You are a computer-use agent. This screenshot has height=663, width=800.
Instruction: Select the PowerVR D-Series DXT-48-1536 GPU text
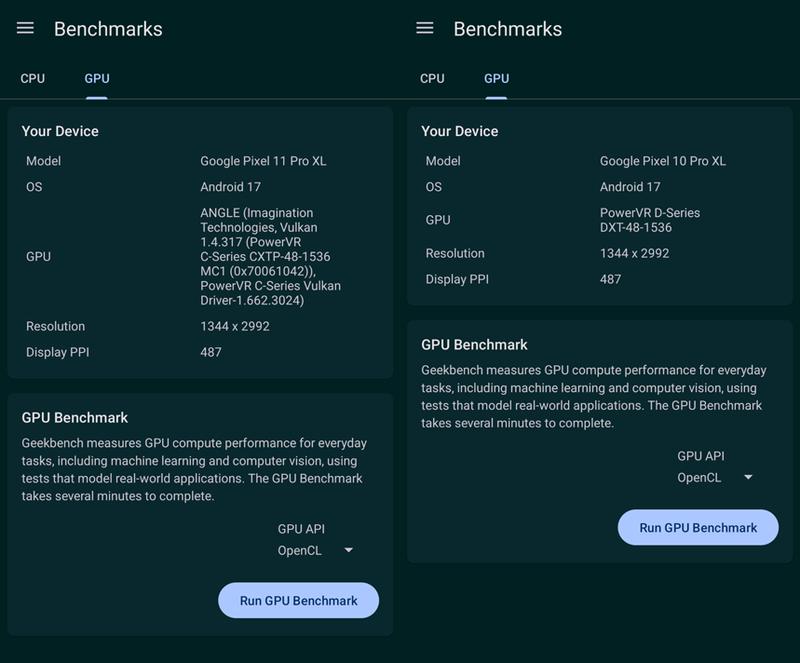tap(650, 220)
